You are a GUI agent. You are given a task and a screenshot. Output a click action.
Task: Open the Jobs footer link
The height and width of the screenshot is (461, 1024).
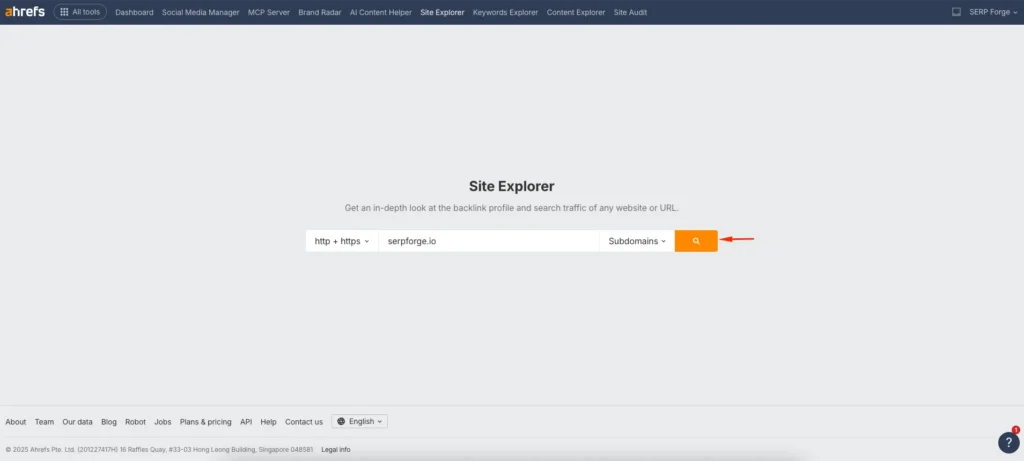click(163, 422)
